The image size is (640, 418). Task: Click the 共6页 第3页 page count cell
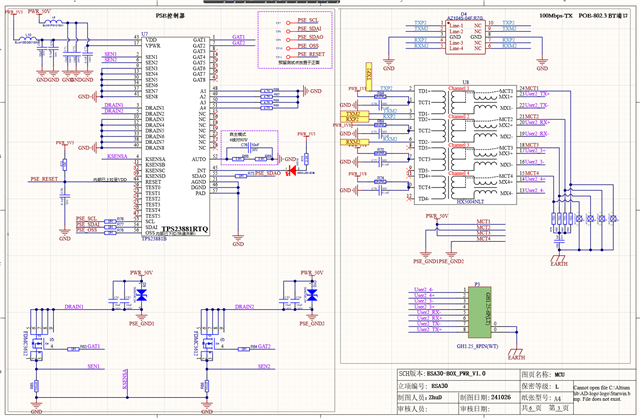click(x=546, y=408)
